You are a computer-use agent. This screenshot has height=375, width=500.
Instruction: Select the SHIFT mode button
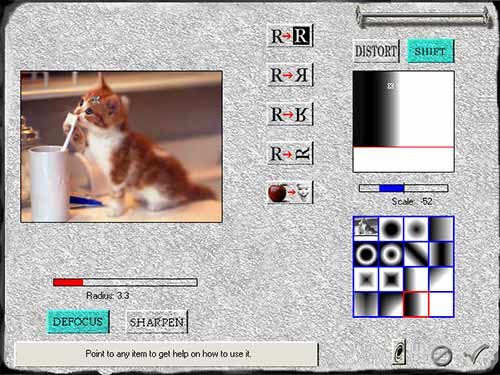pos(430,51)
